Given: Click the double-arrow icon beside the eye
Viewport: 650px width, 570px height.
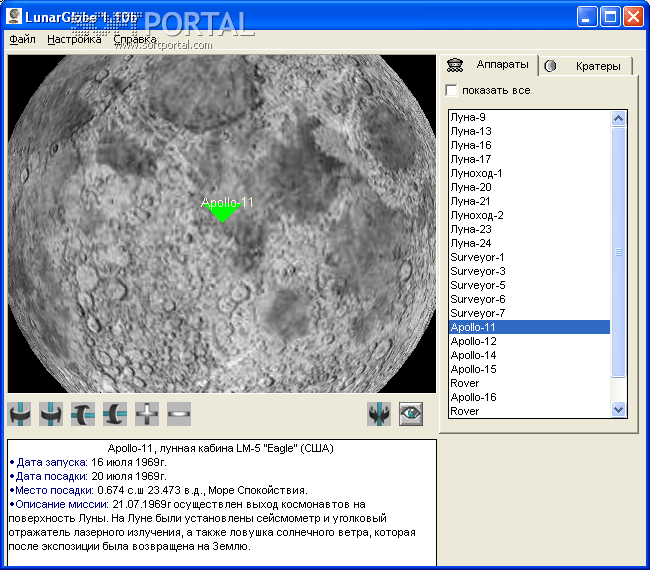Looking at the screenshot, I should [x=379, y=413].
